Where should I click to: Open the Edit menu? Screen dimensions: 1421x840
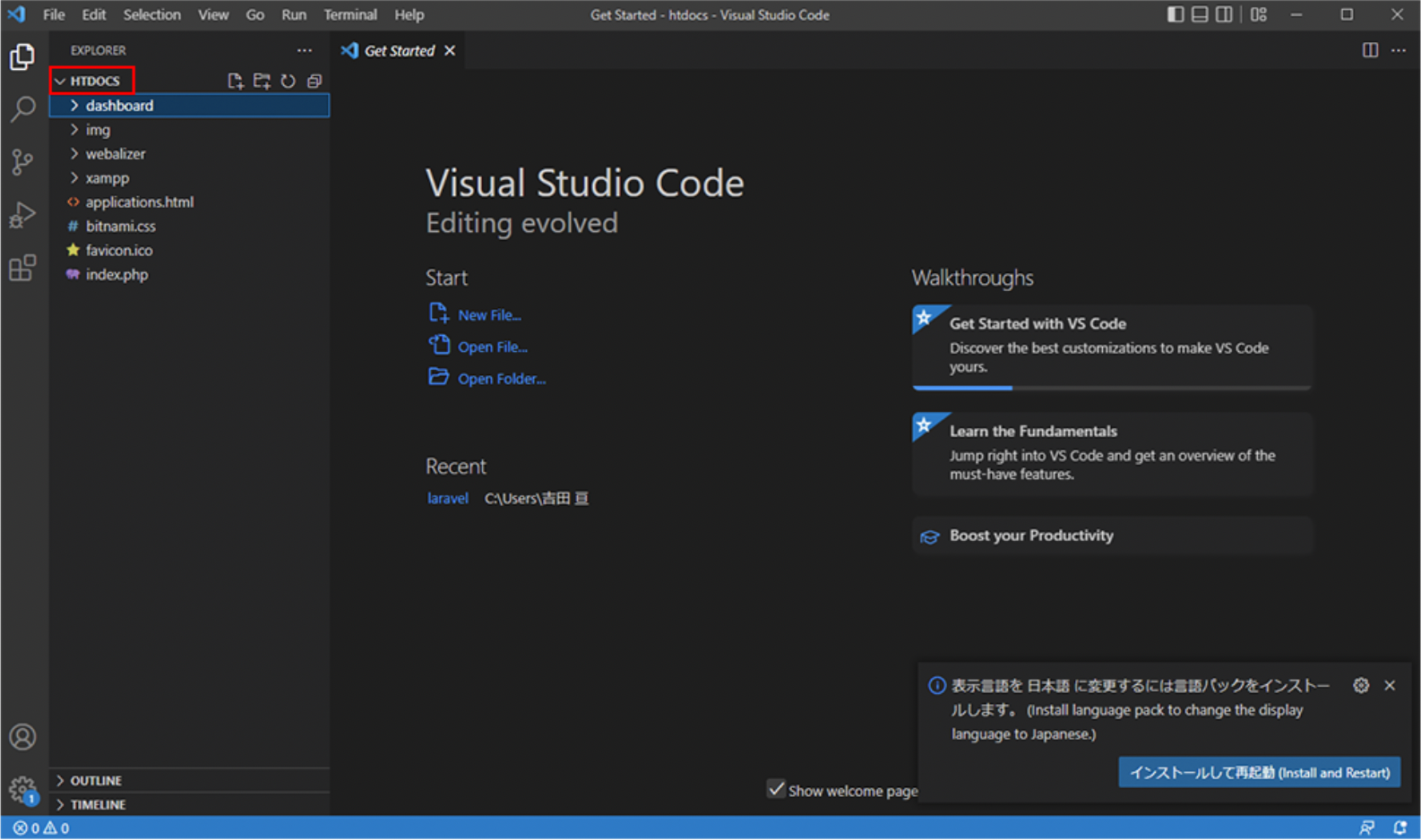93,14
